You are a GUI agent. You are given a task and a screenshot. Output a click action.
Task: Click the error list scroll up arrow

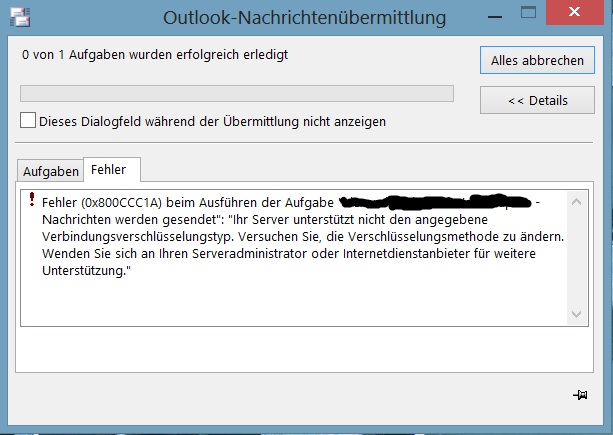click(x=576, y=202)
